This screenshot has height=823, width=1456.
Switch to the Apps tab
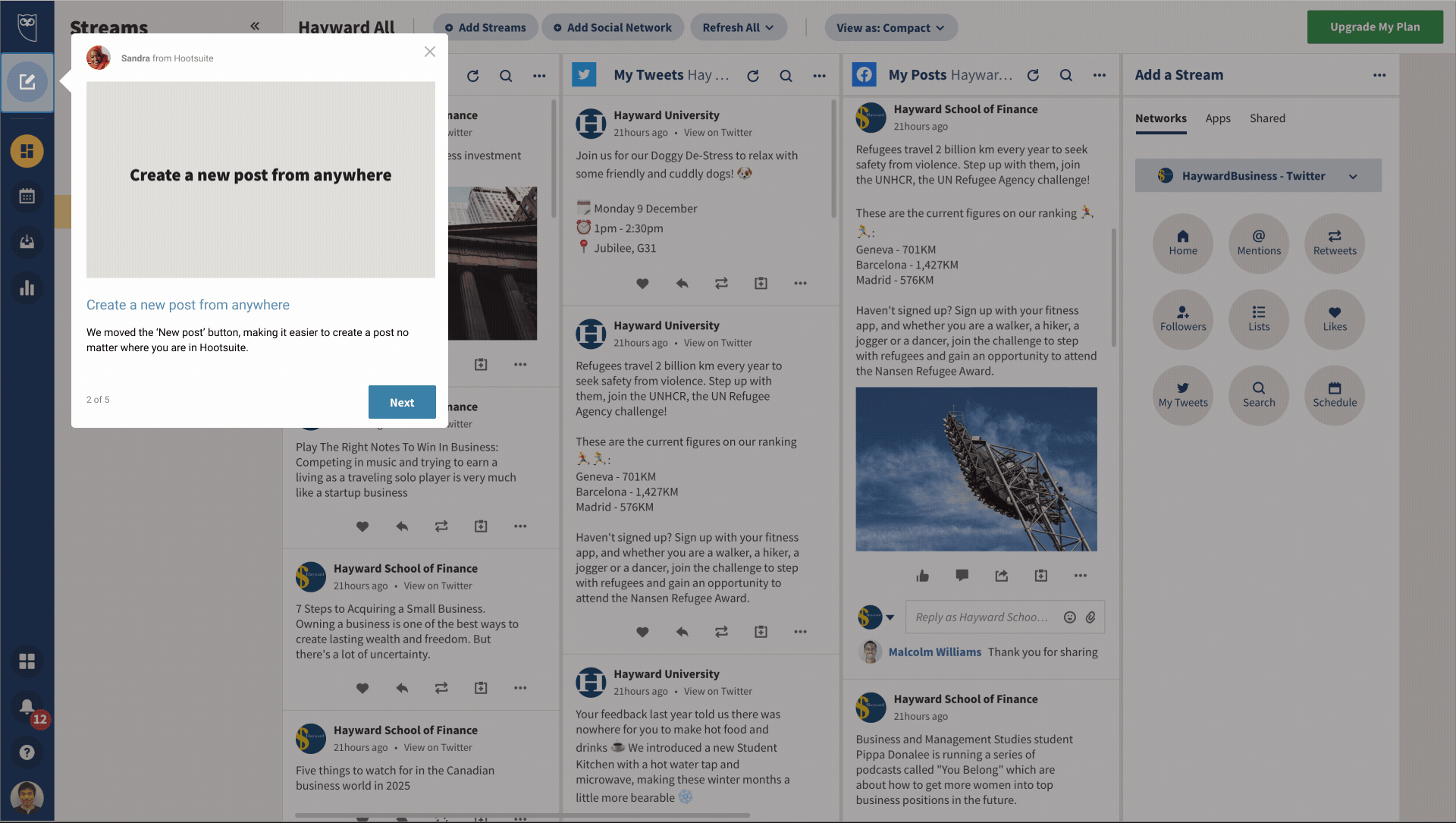coord(1218,118)
